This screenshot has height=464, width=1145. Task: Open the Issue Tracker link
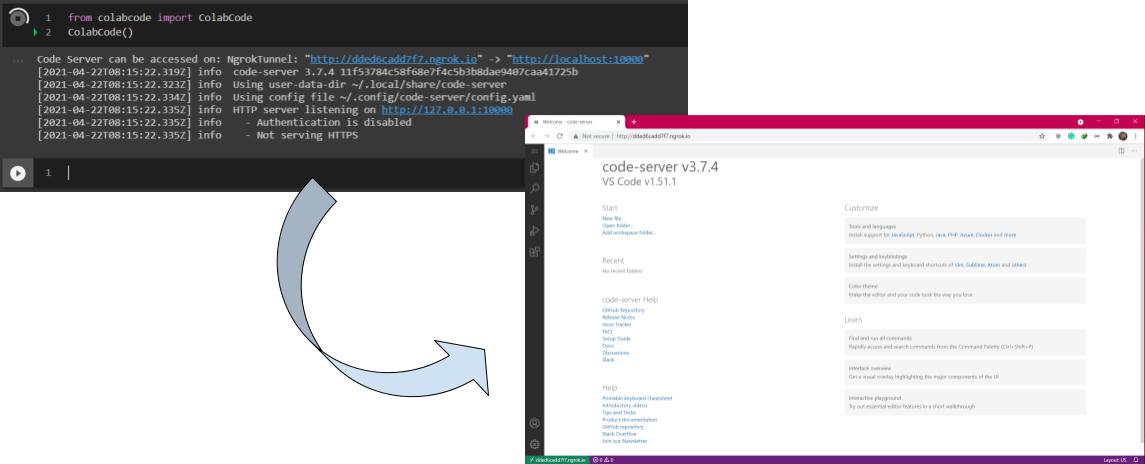point(617,324)
